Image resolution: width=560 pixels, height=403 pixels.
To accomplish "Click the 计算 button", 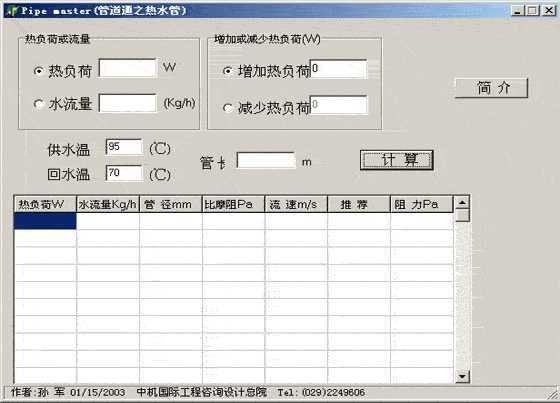I will [396, 160].
